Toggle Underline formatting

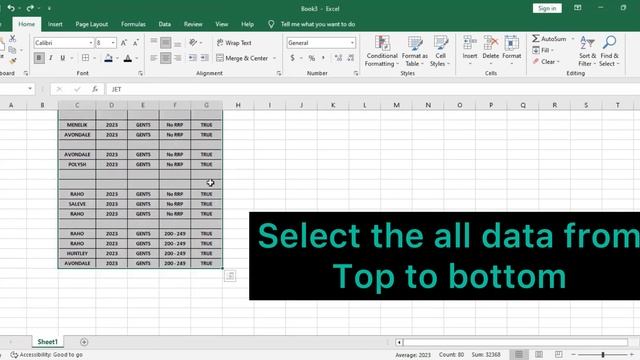(x=62, y=58)
